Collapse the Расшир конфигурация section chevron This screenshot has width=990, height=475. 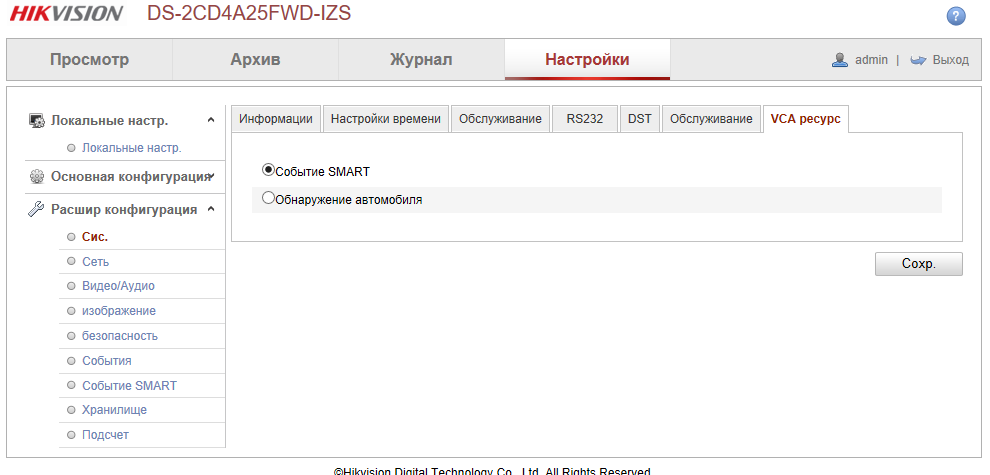[x=211, y=209]
